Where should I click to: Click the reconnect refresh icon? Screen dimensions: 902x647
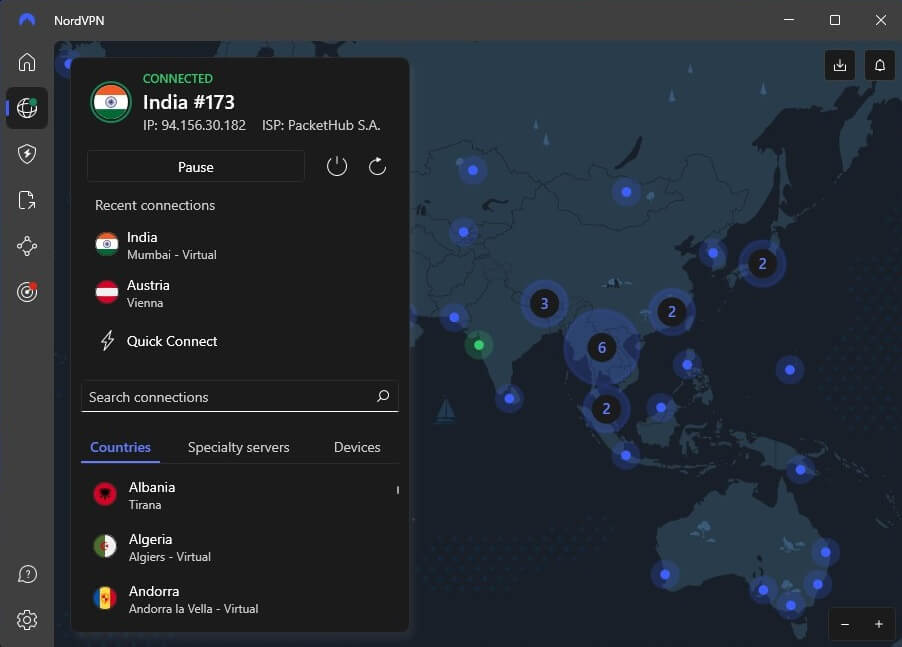pos(377,167)
